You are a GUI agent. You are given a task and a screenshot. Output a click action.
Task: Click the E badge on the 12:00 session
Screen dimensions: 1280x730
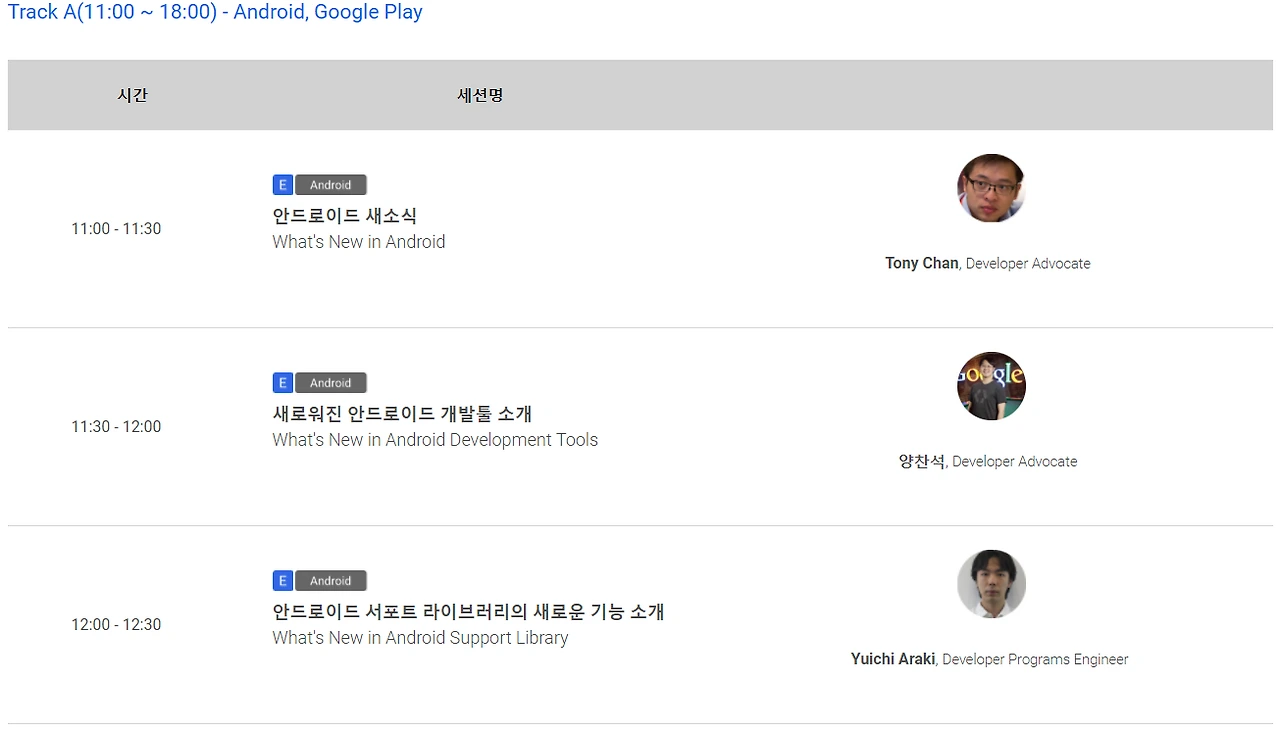coord(282,580)
